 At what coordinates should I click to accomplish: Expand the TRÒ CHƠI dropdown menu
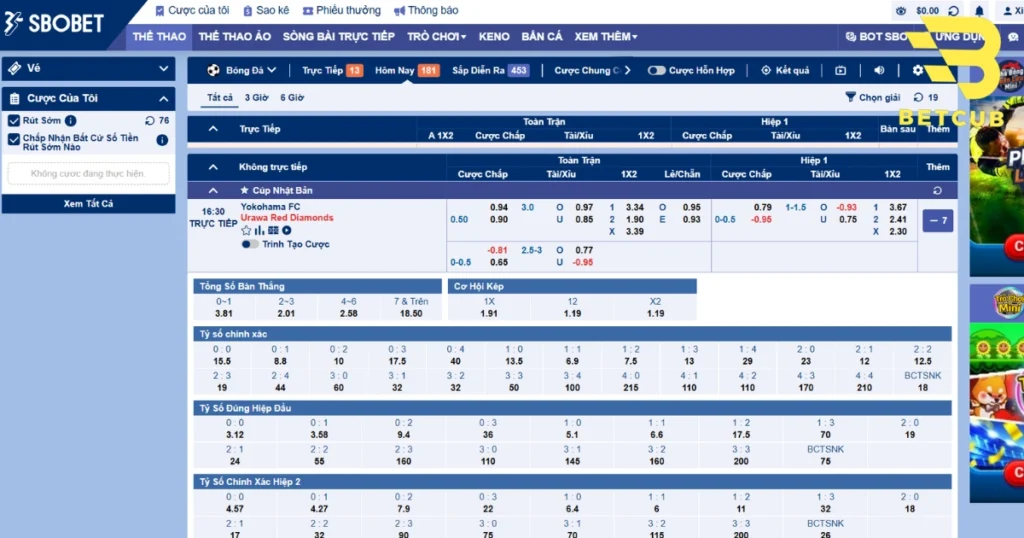click(436, 37)
